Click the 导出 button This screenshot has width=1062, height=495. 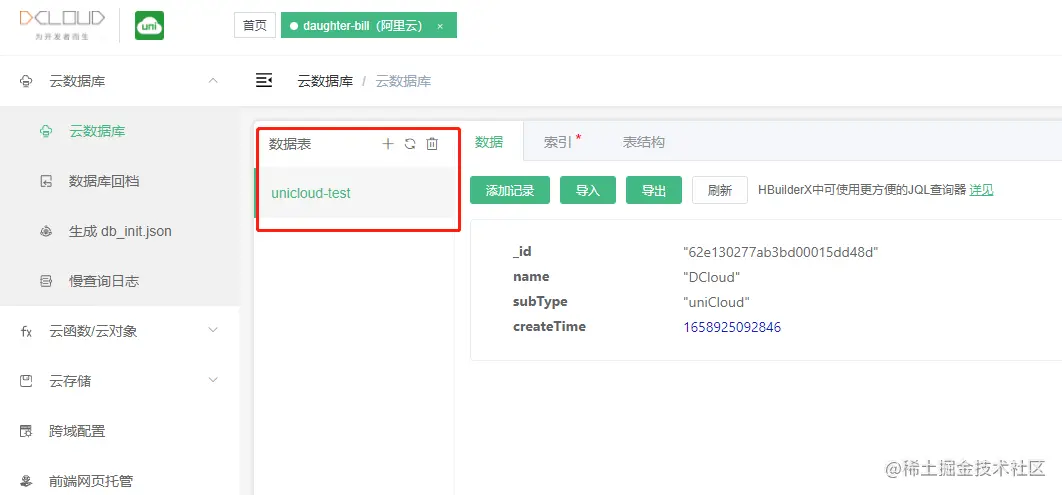[654, 190]
